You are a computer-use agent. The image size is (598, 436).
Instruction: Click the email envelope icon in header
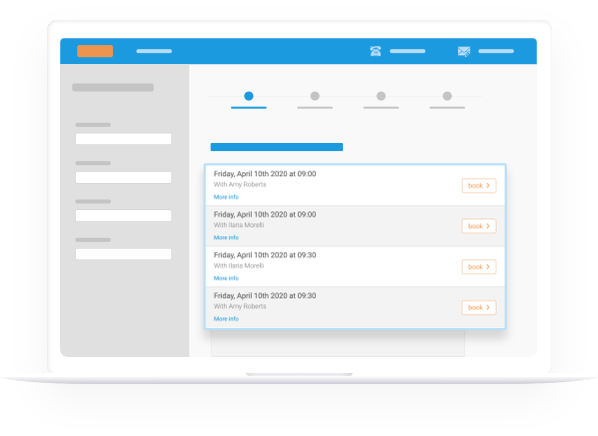point(464,51)
